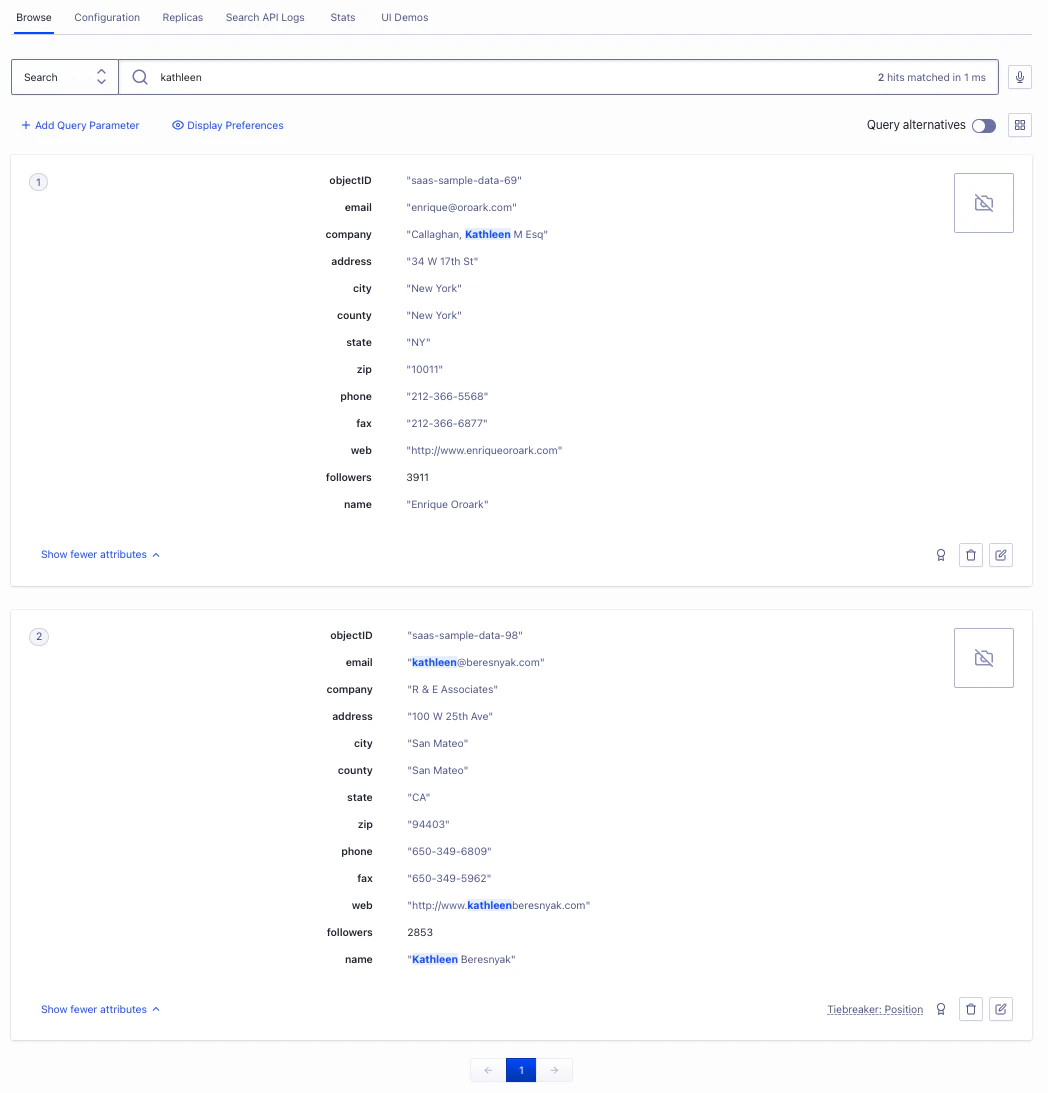Open the Search mode dropdown

point(65,77)
